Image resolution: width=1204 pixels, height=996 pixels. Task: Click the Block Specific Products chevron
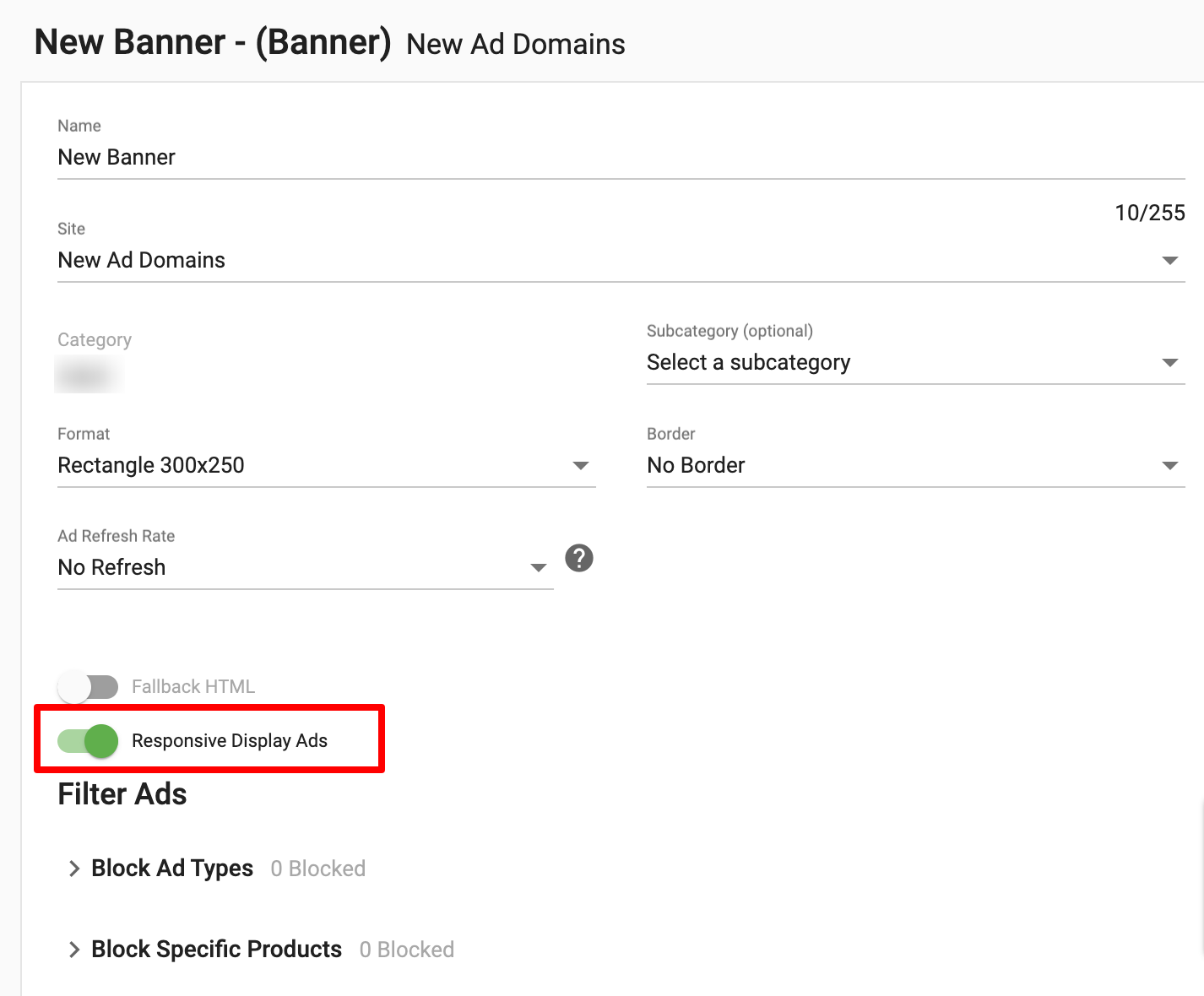click(x=73, y=949)
